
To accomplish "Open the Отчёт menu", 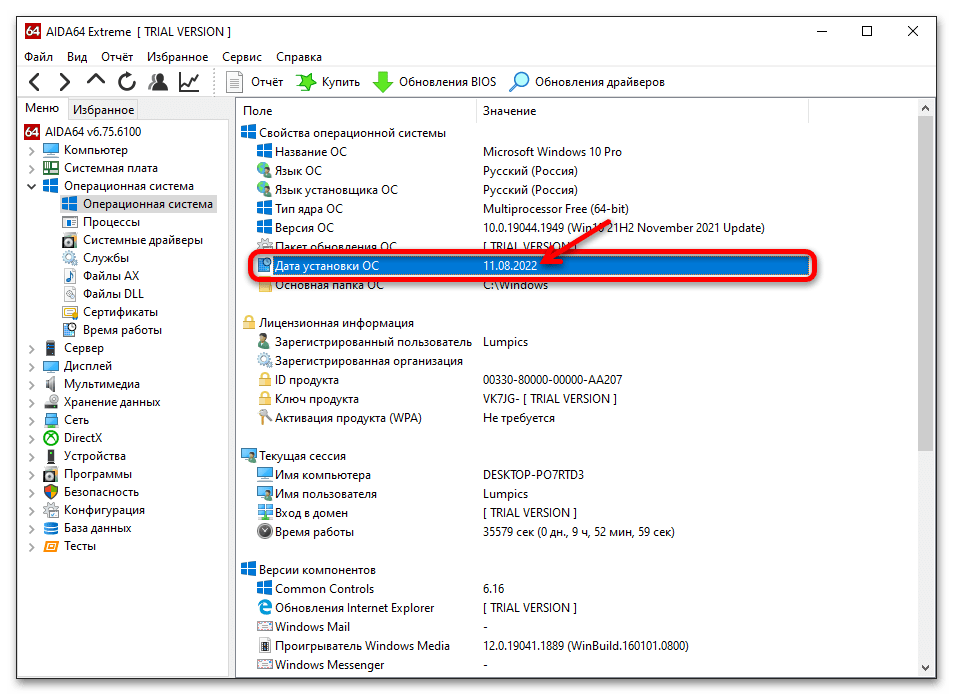I will click(x=117, y=56).
